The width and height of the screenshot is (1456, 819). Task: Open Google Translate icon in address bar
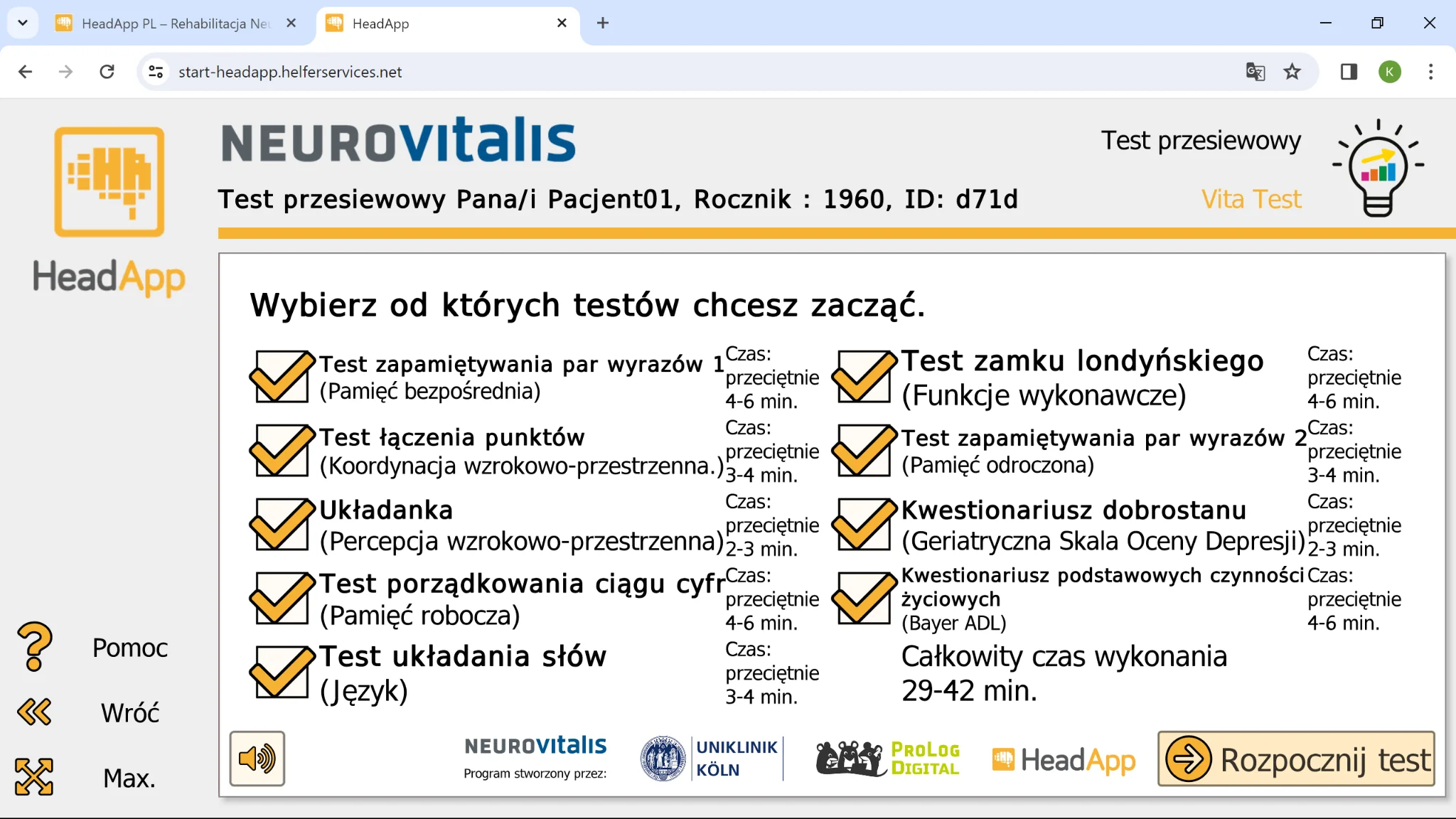pyautogui.click(x=1256, y=72)
